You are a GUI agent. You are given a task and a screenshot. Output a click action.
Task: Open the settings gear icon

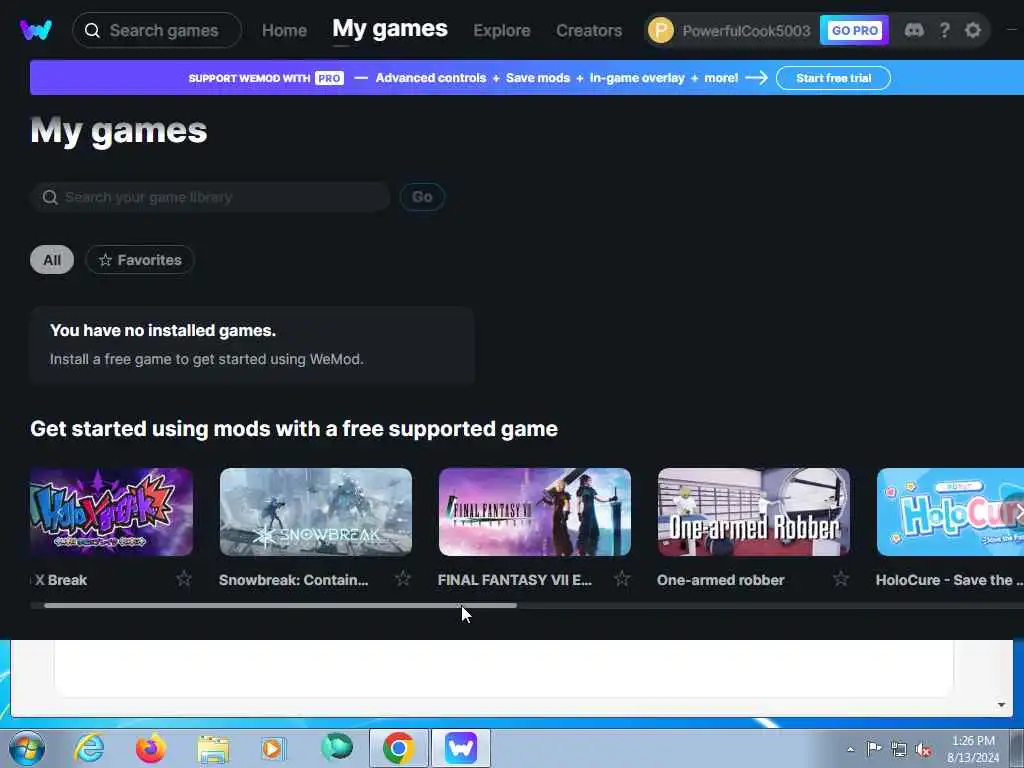coord(973,30)
